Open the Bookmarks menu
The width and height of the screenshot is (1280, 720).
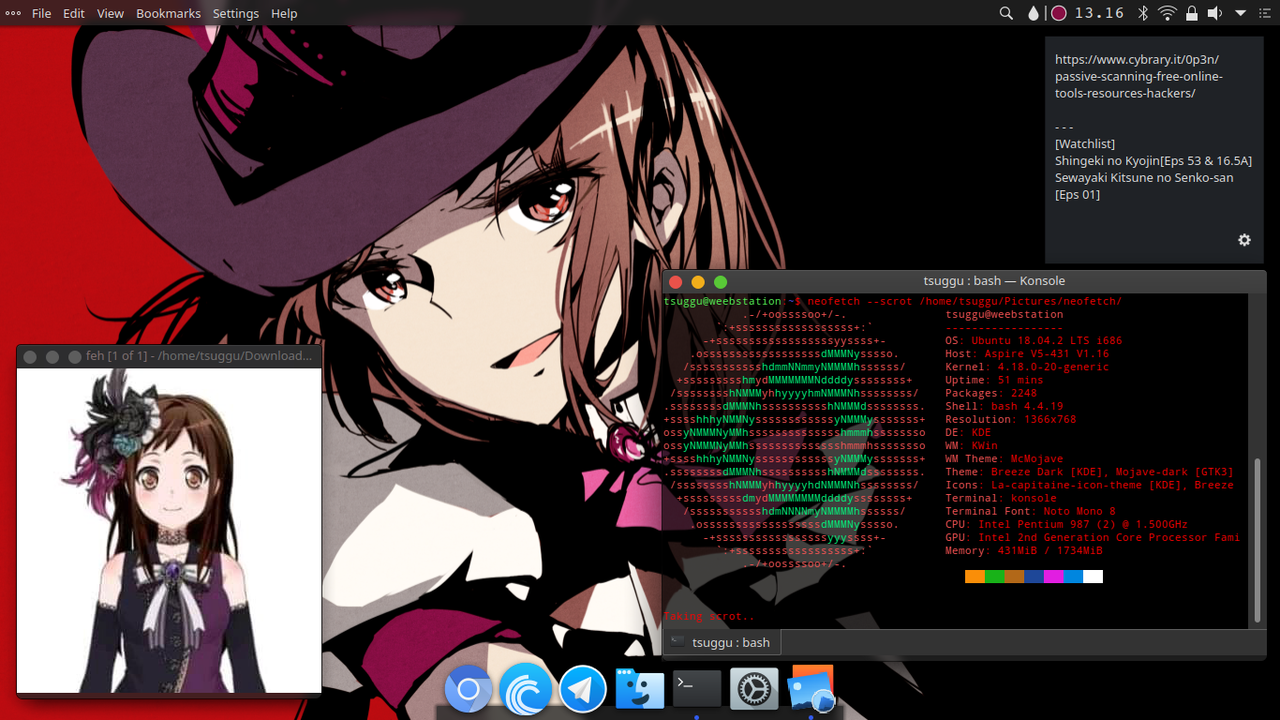pyautogui.click(x=168, y=13)
